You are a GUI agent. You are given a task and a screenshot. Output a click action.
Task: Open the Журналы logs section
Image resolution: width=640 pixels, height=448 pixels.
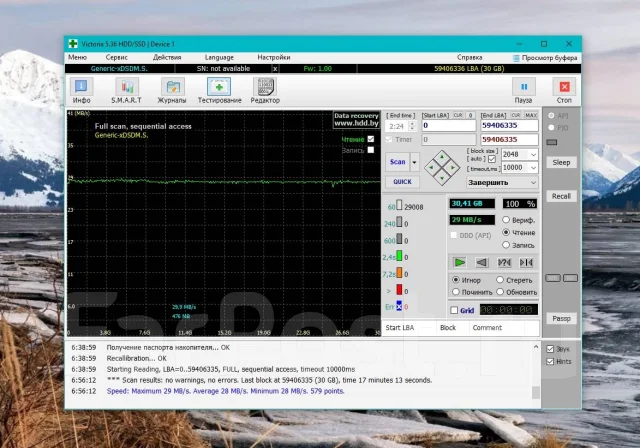(x=172, y=91)
